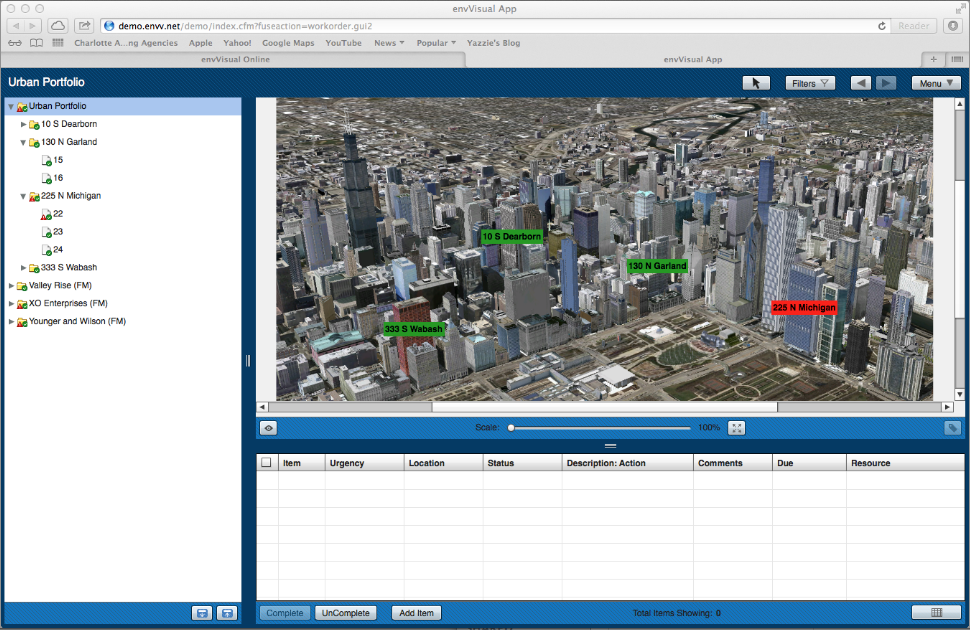
Task: Open the Popular bookmarks menu
Action: [x=436, y=43]
